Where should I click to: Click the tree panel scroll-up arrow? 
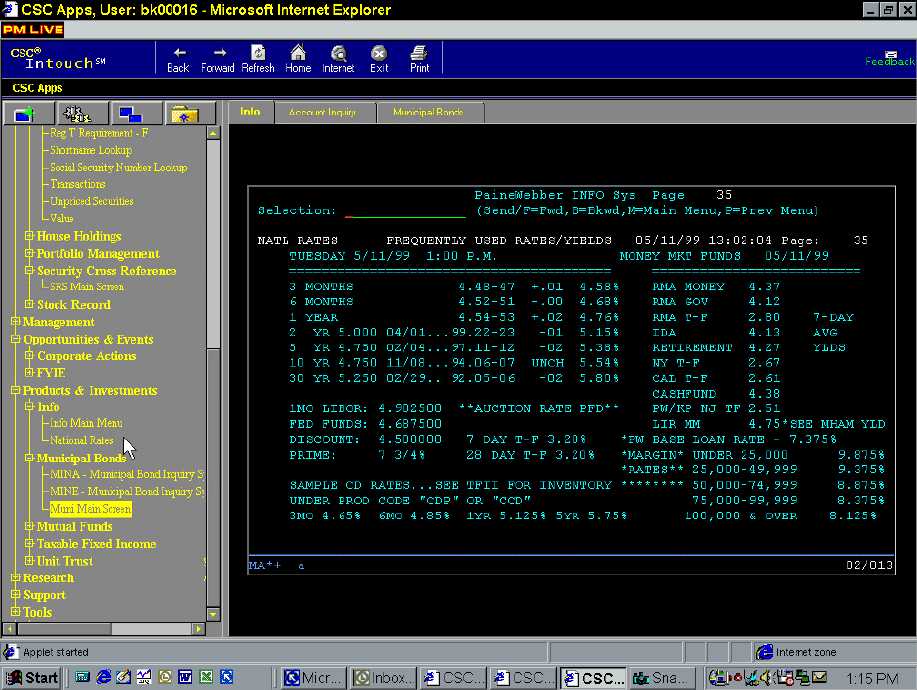point(213,133)
